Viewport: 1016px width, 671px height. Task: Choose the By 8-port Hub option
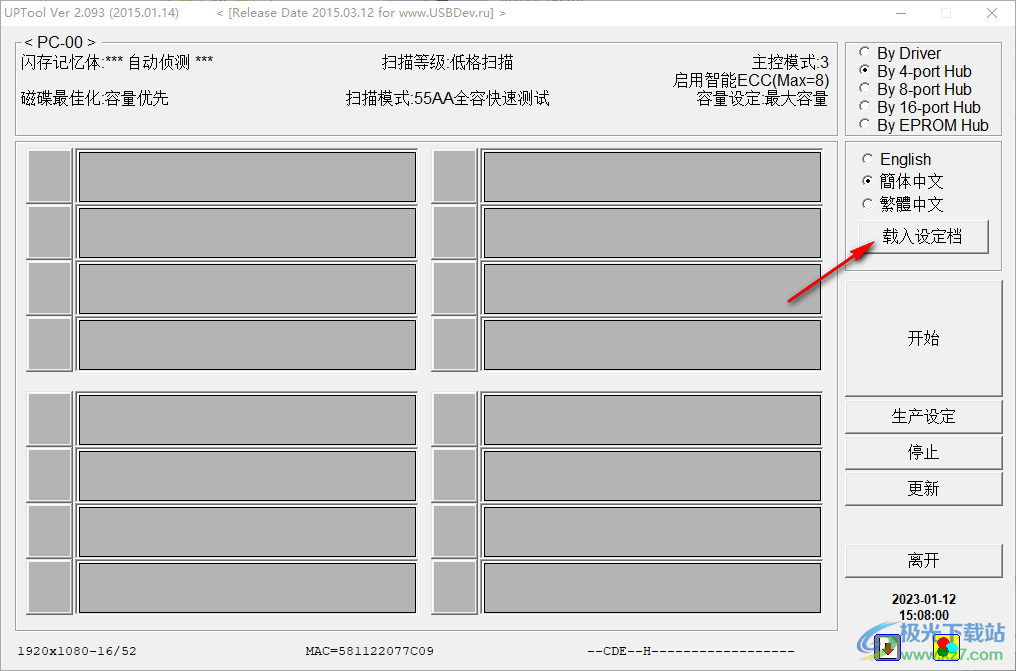[x=916, y=89]
